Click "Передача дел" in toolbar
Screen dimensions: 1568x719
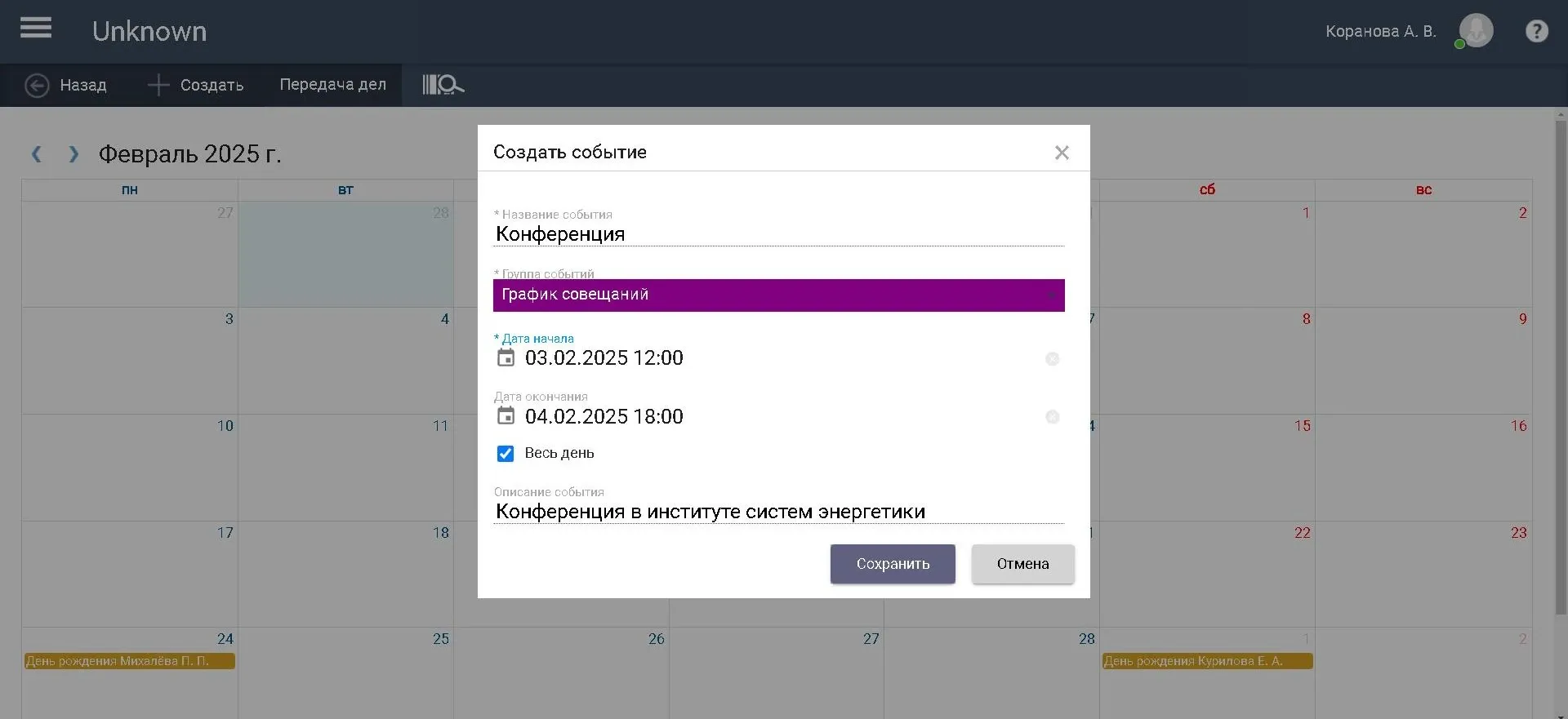coord(332,85)
